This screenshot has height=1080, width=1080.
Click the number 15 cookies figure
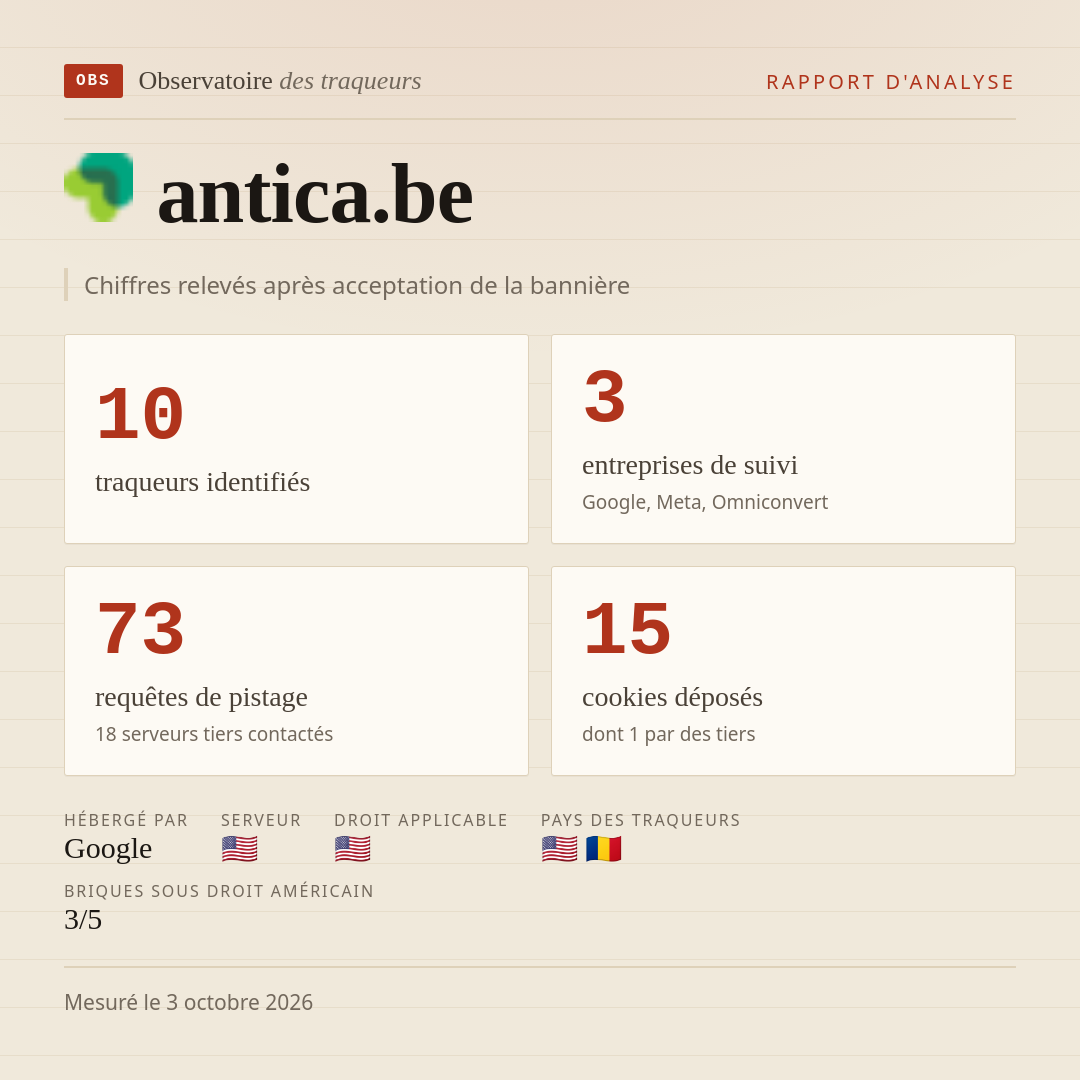pos(627,630)
